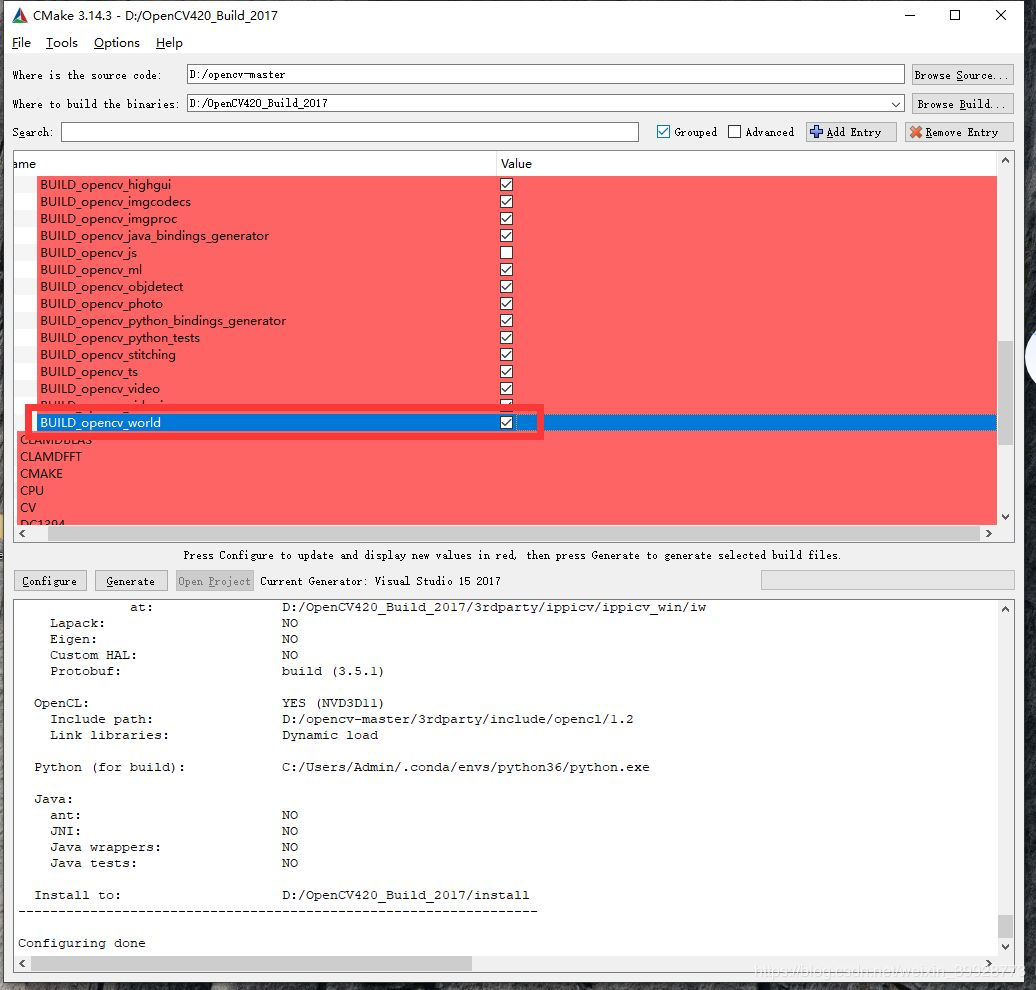Screen dimensions: 1036x990
Task: Select the BUILD_opencv_js entry name
Action: point(89,252)
